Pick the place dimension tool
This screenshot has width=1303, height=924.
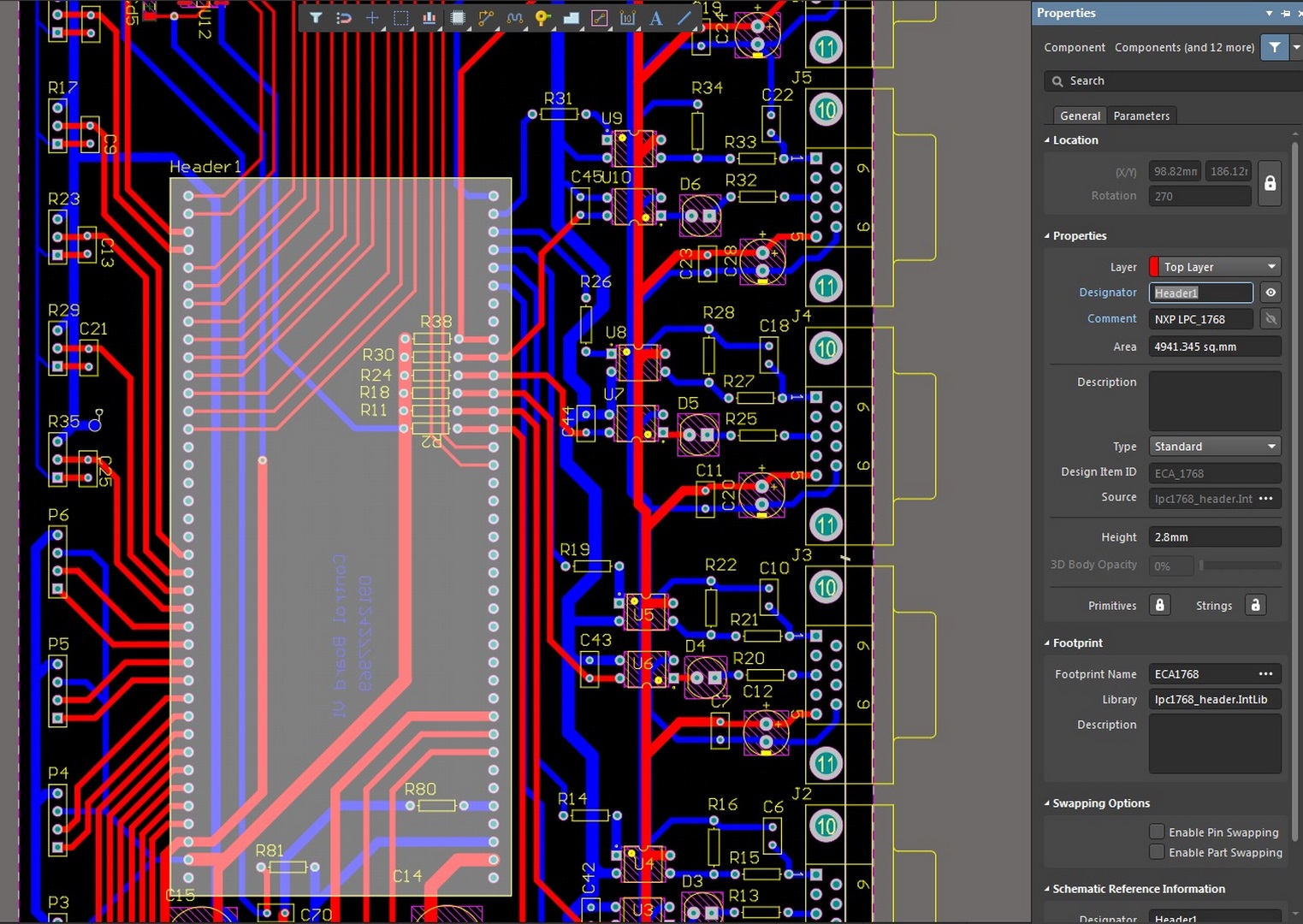coord(628,18)
